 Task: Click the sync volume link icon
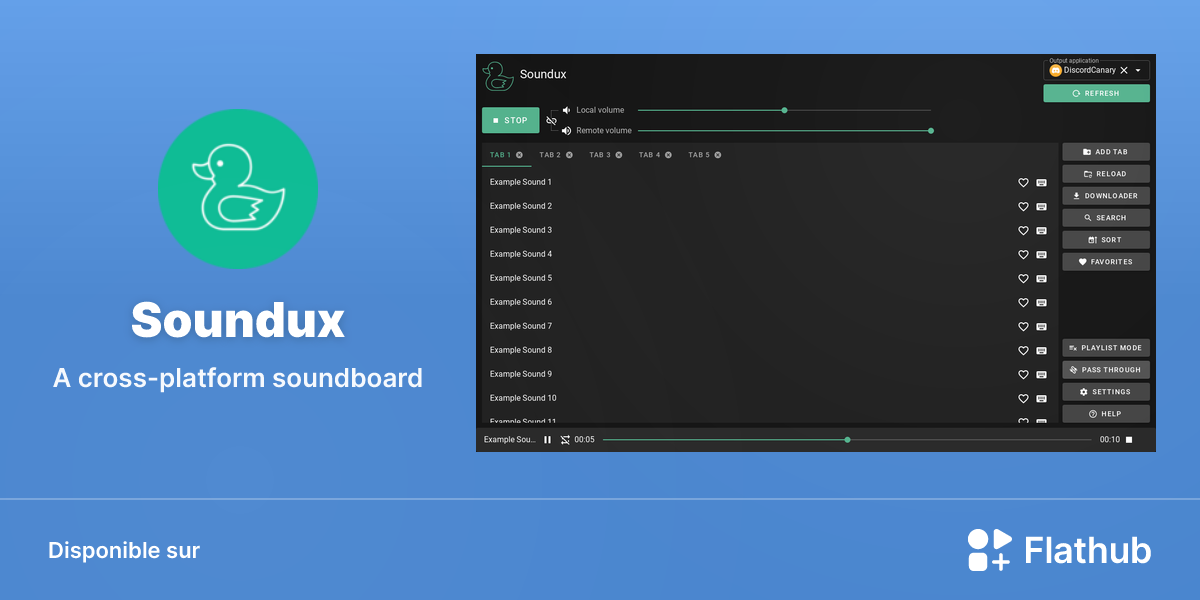551,120
